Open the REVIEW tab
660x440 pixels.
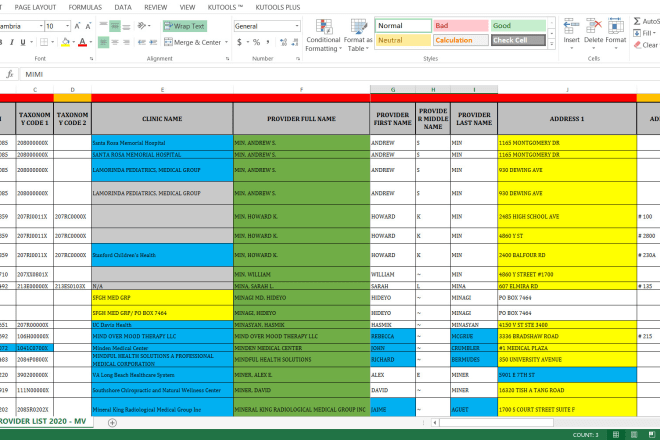pyautogui.click(x=156, y=8)
